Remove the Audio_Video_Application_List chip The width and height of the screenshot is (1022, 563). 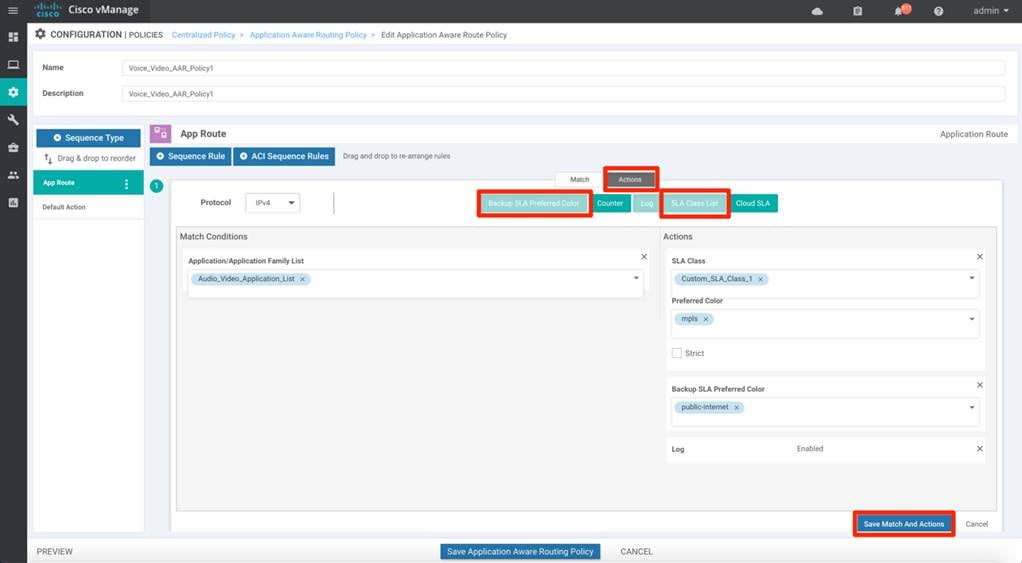click(302, 279)
